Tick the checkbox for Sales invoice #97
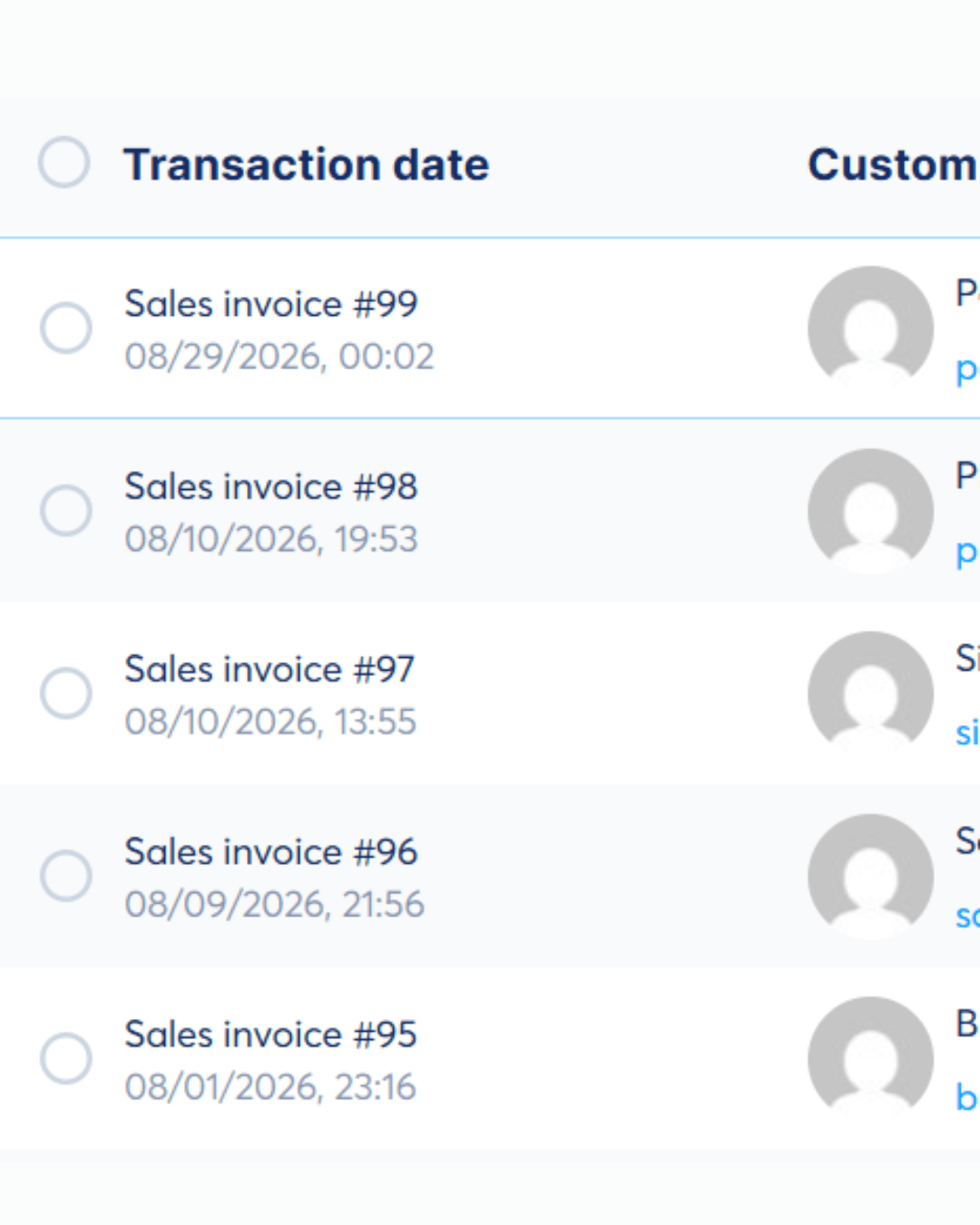 point(65,693)
